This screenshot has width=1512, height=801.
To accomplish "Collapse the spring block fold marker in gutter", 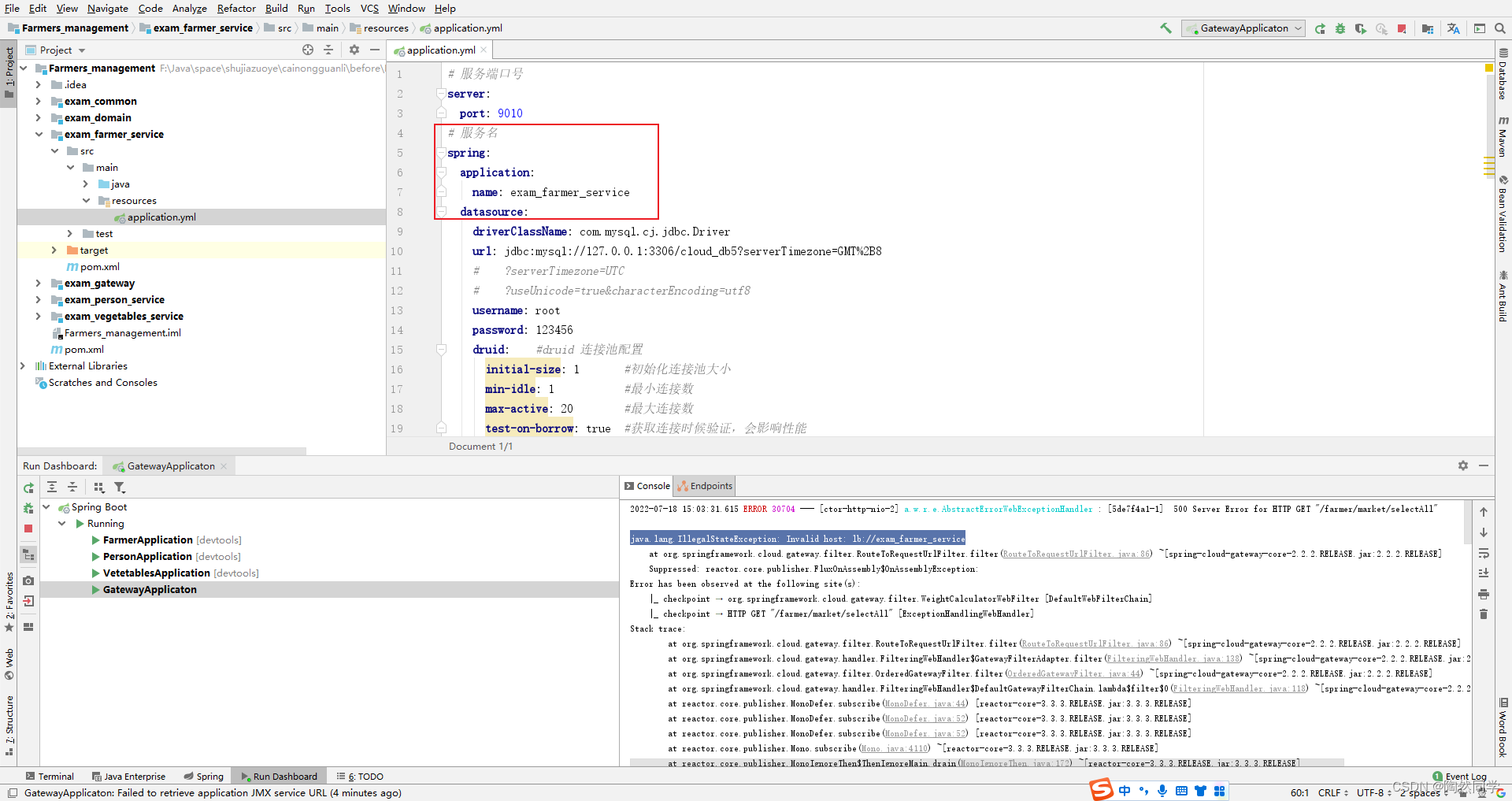I will pos(440,153).
